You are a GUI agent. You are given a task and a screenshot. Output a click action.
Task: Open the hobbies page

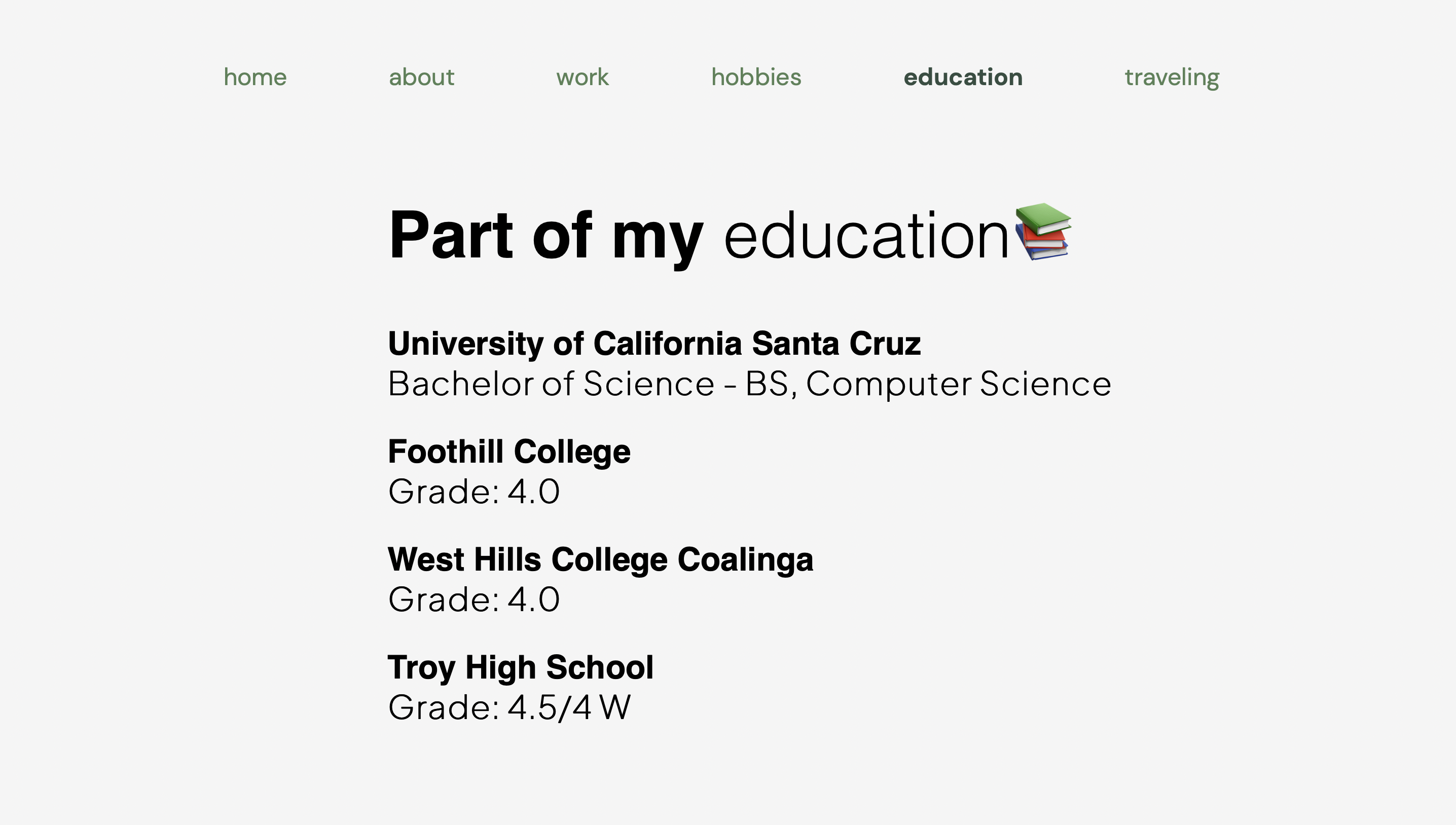756,77
